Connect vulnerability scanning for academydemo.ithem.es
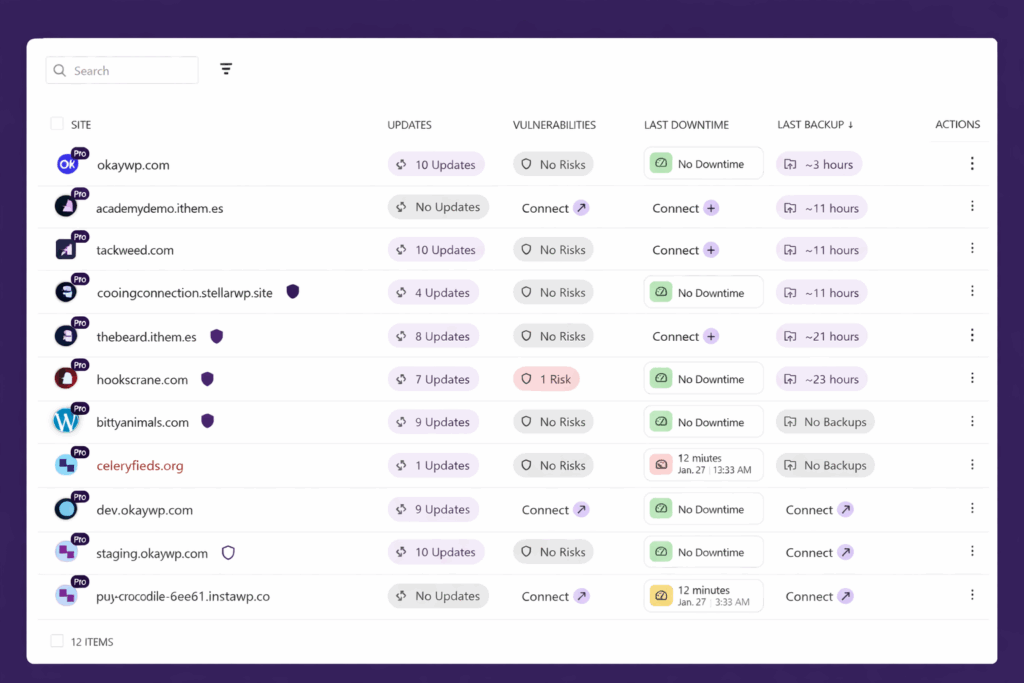Viewport: 1024px width, 683px height. (554, 207)
